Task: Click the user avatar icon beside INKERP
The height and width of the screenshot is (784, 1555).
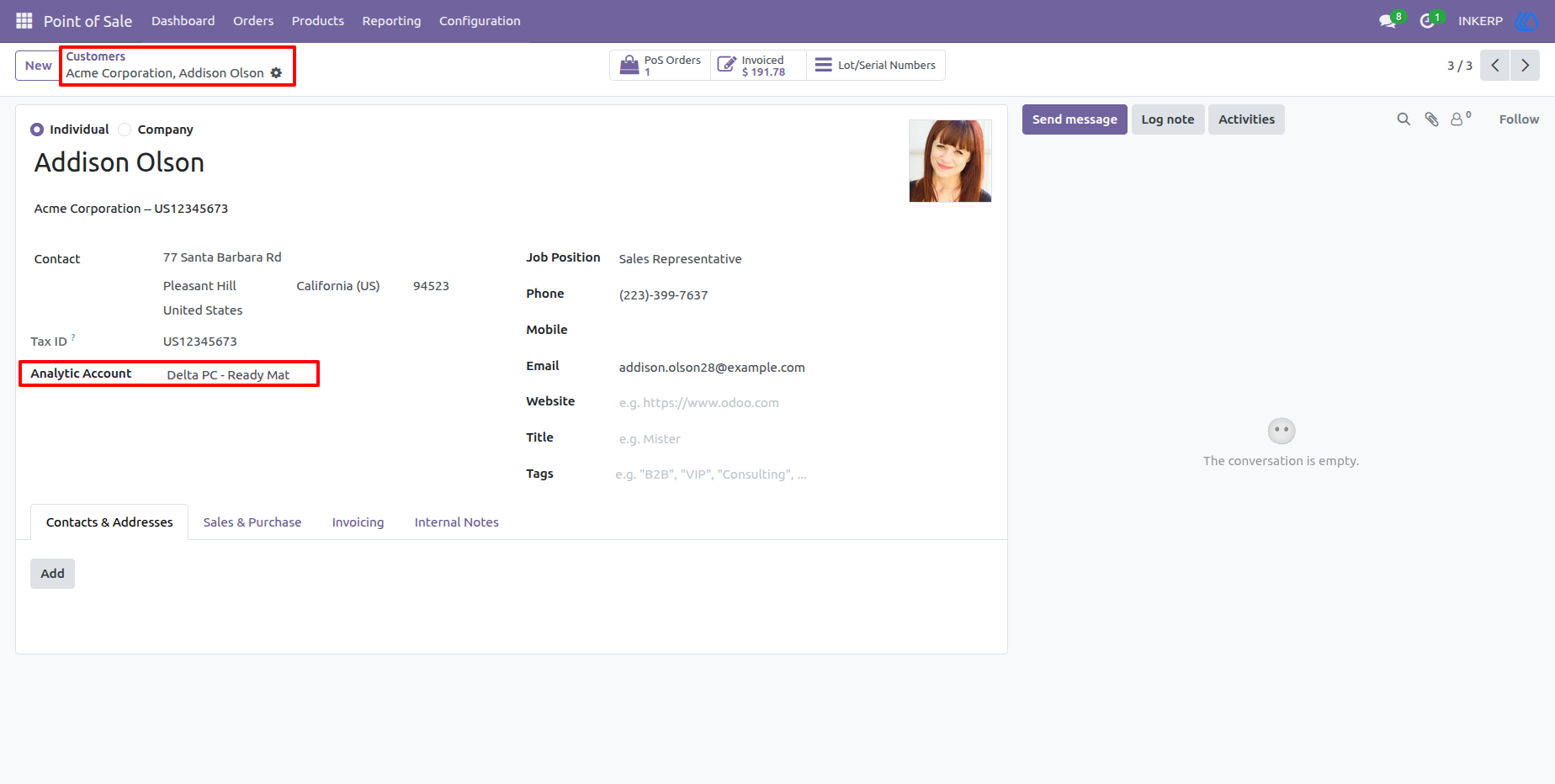Action: tap(1526, 21)
